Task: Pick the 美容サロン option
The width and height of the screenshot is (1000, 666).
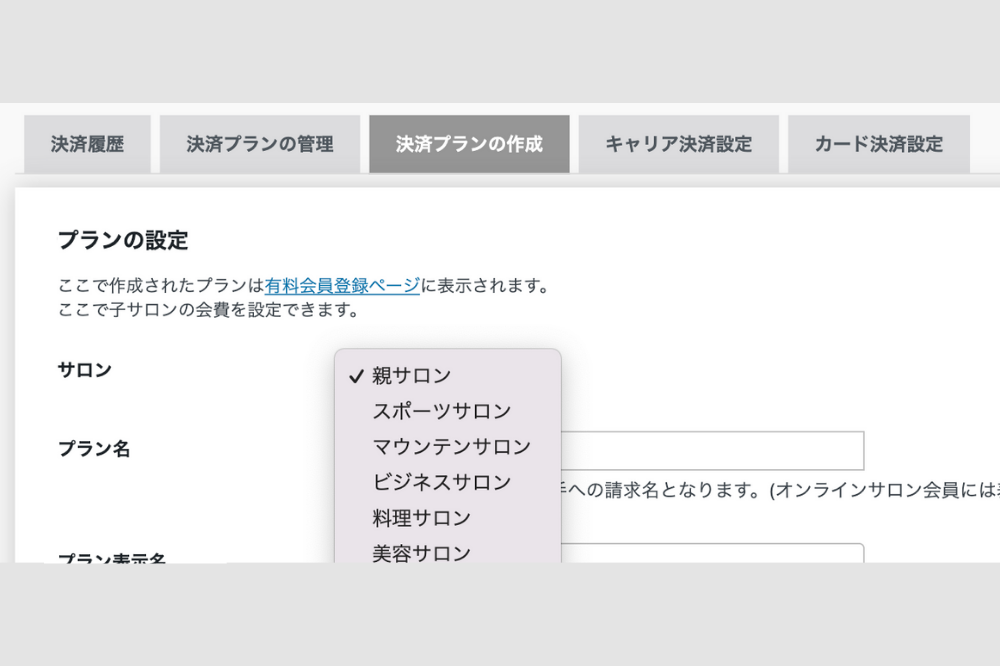Action: click(x=421, y=553)
